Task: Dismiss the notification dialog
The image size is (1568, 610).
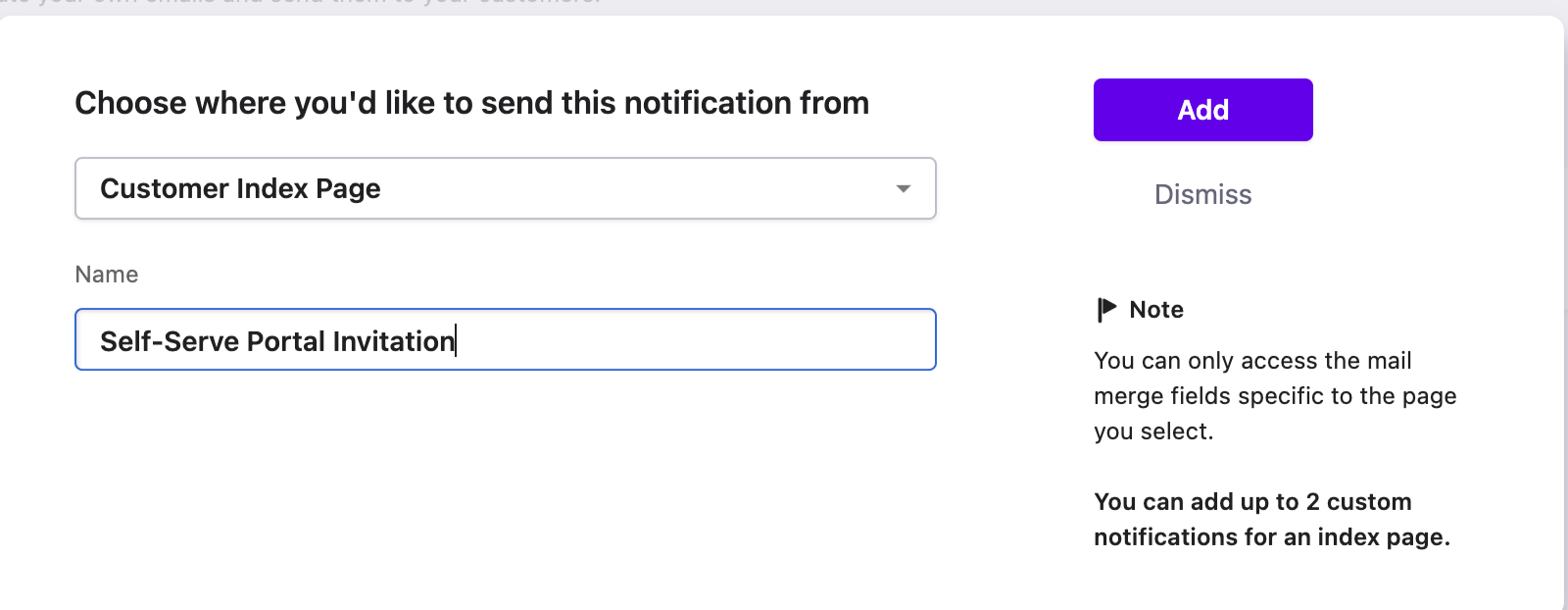Action: pyautogui.click(x=1202, y=194)
